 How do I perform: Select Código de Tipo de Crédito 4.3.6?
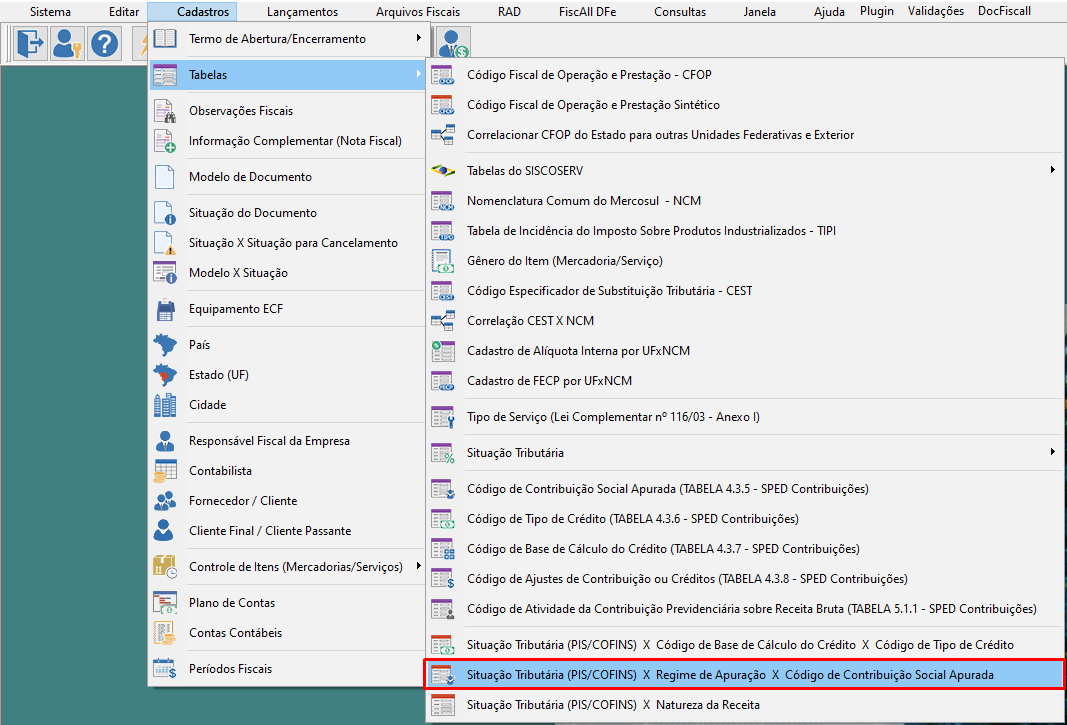[x=744, y=519]
